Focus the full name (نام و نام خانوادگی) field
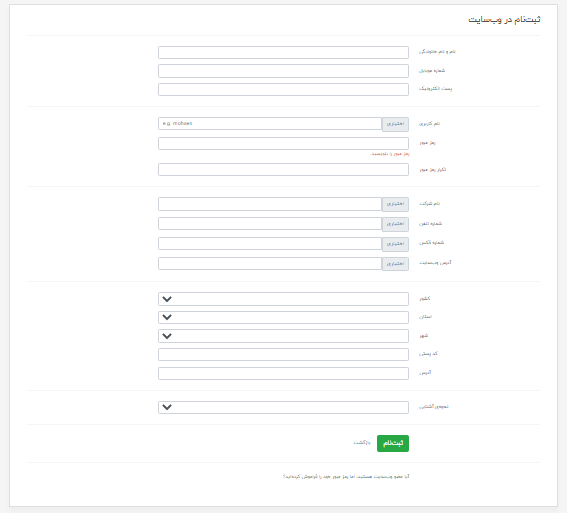Screen dimensions: 567x513 point(283,52)
